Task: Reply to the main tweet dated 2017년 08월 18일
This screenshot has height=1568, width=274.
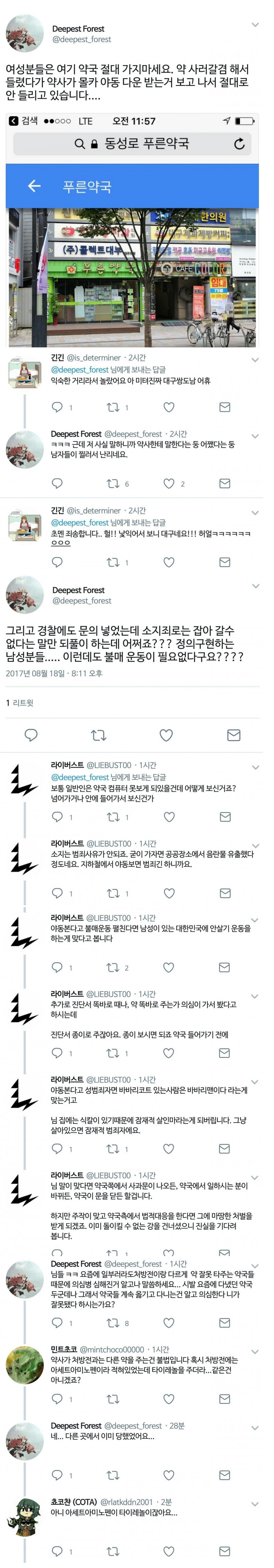Action: [31, 735]
